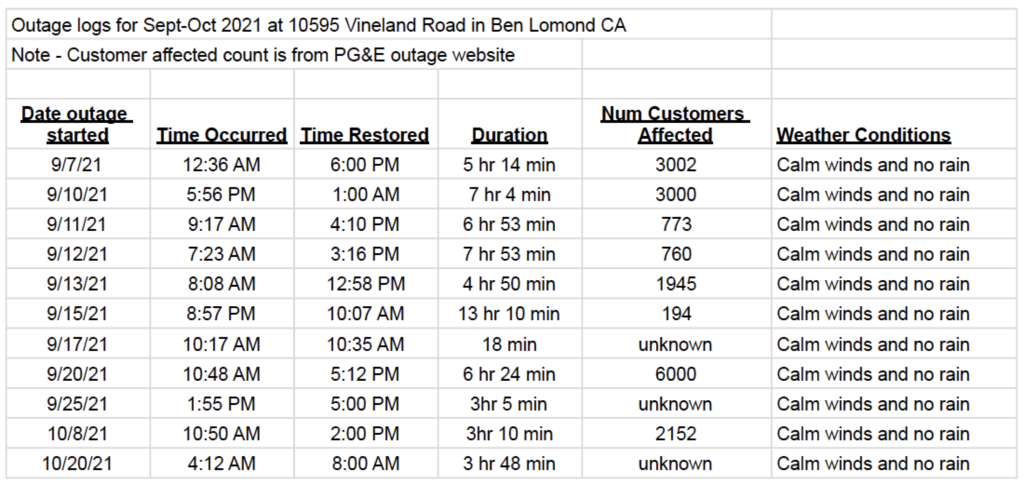Select the cell showing 6000 customers
1024x485 pixels.
[x=677, y=374]
